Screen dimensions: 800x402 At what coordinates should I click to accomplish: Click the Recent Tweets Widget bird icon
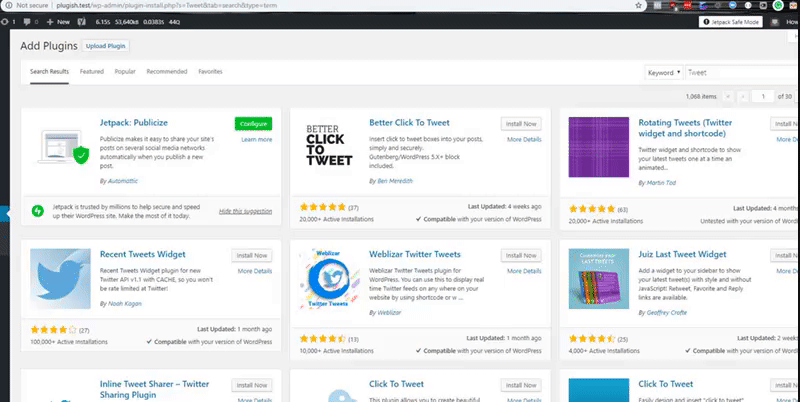point(60,279)
